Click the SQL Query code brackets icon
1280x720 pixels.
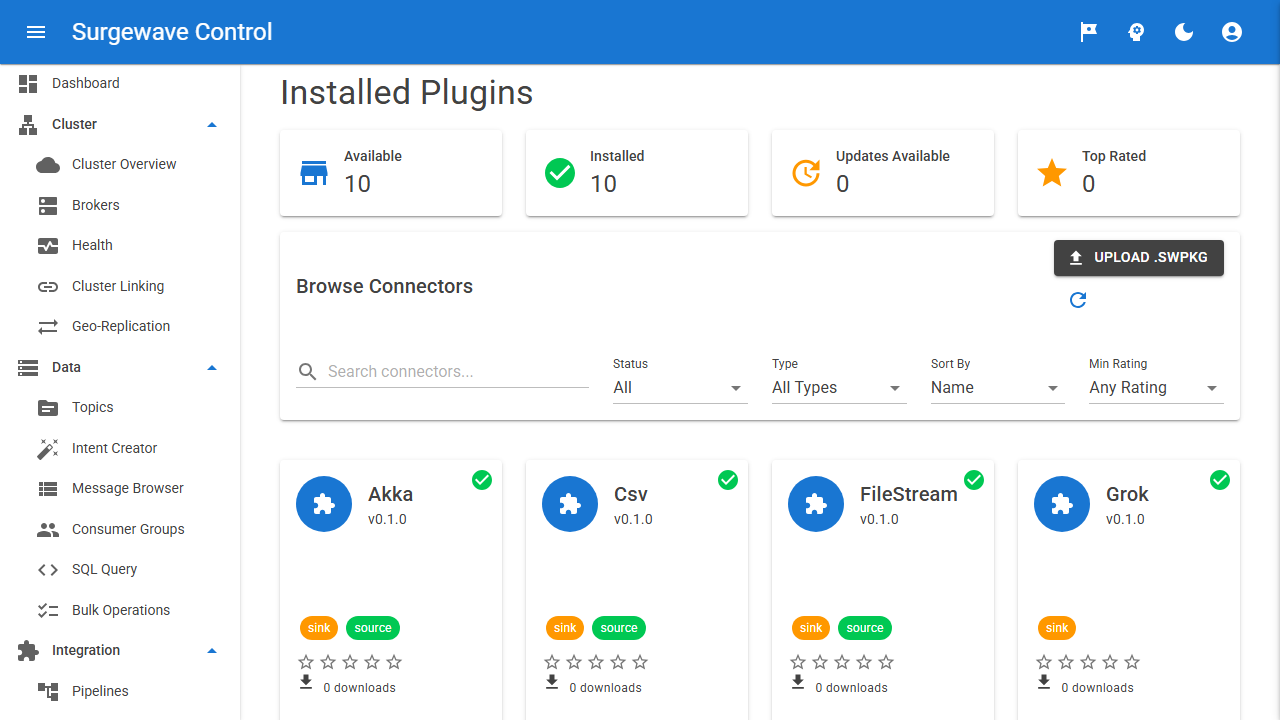pyautogui.click(x=48, y=570)
